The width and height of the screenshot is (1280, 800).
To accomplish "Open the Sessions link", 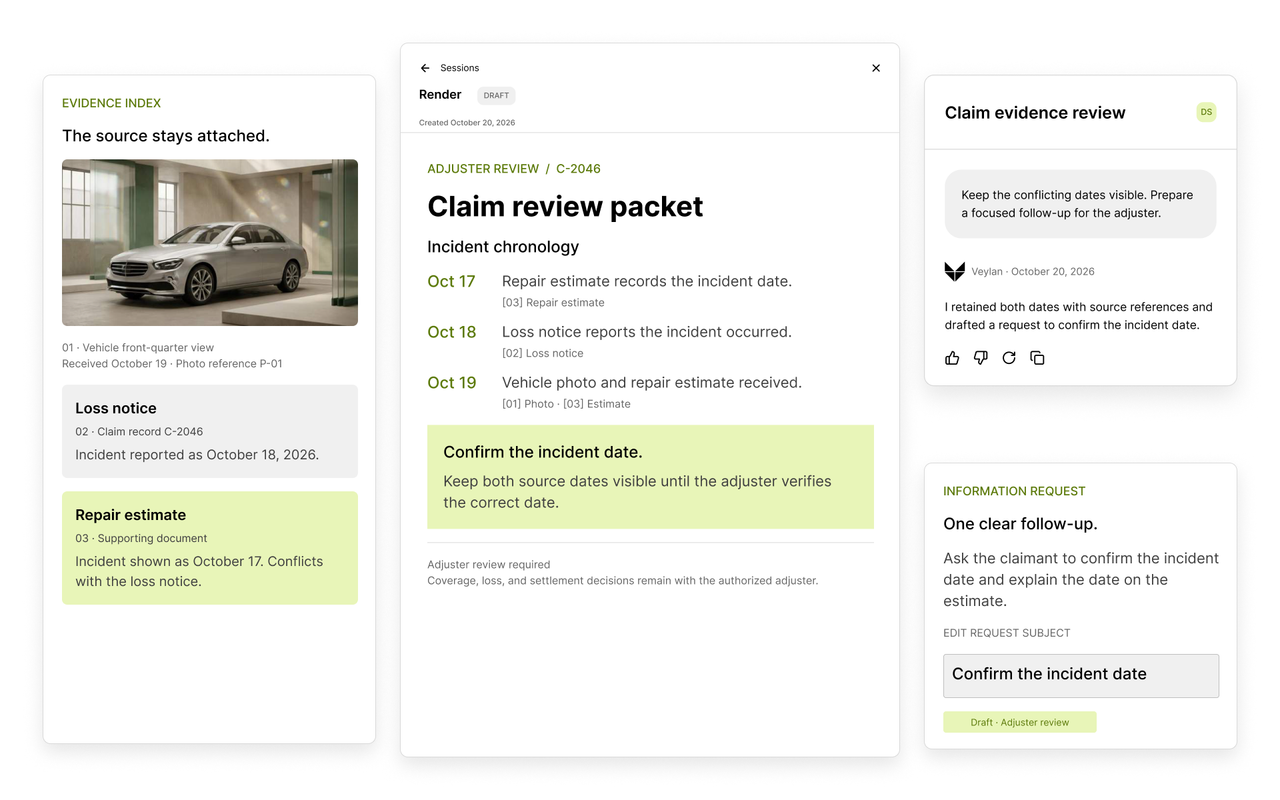I will (x=460, y=68).
